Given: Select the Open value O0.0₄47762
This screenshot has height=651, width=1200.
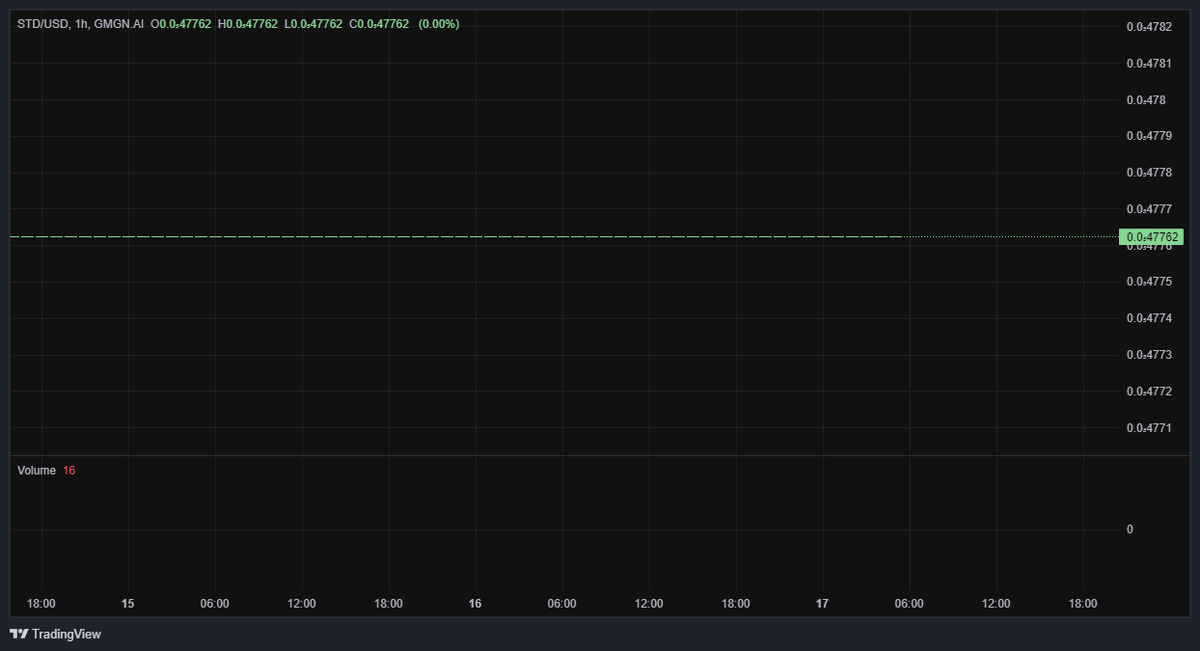Looking at the screenshot, I should [181, 23].
